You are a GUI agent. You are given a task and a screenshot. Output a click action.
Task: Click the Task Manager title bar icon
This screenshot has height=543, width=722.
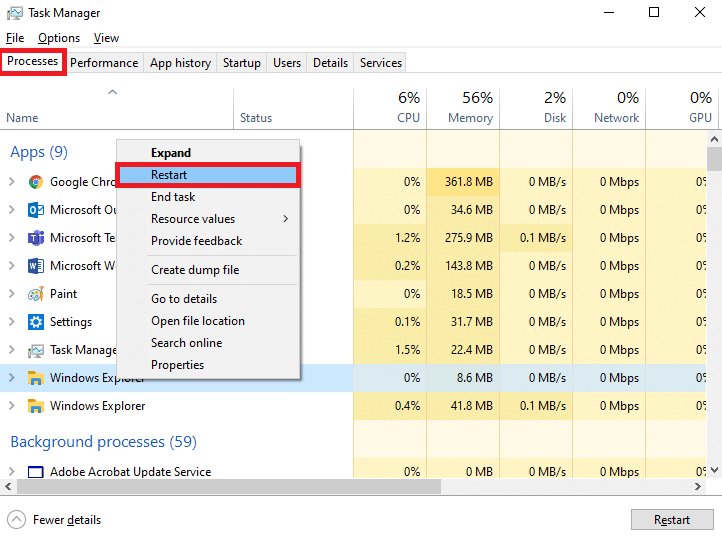14,13
